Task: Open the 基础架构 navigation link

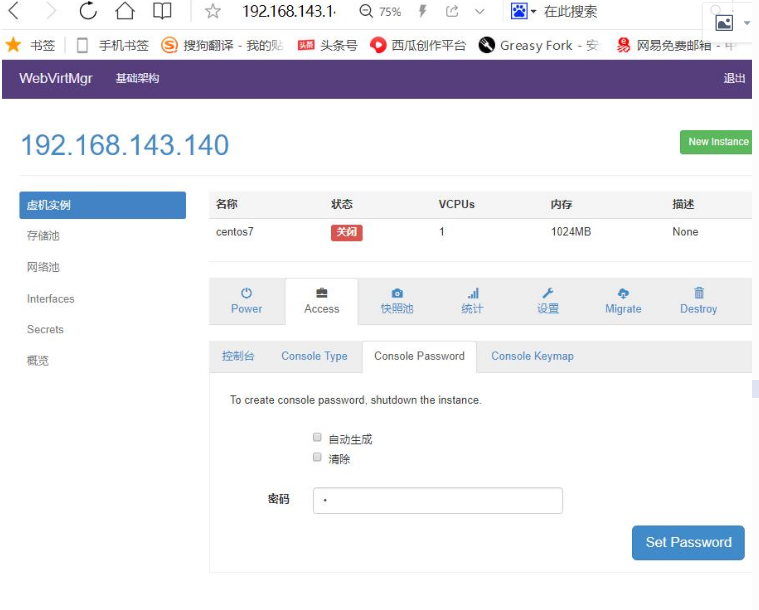Action: [x=137, y=78]
